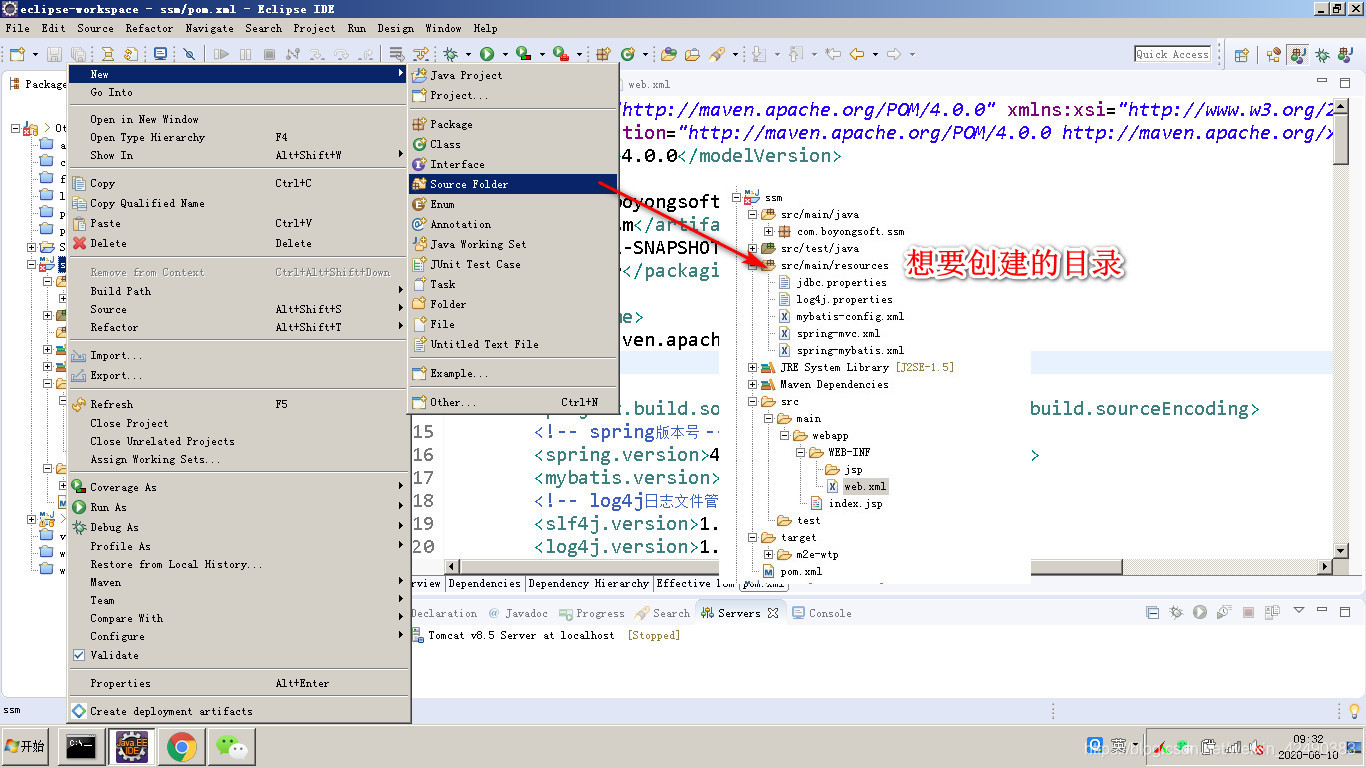Switch to the Dependency Hierarchy tab
This screenshot has height=768, width=1366.
[x=588, y=583]
